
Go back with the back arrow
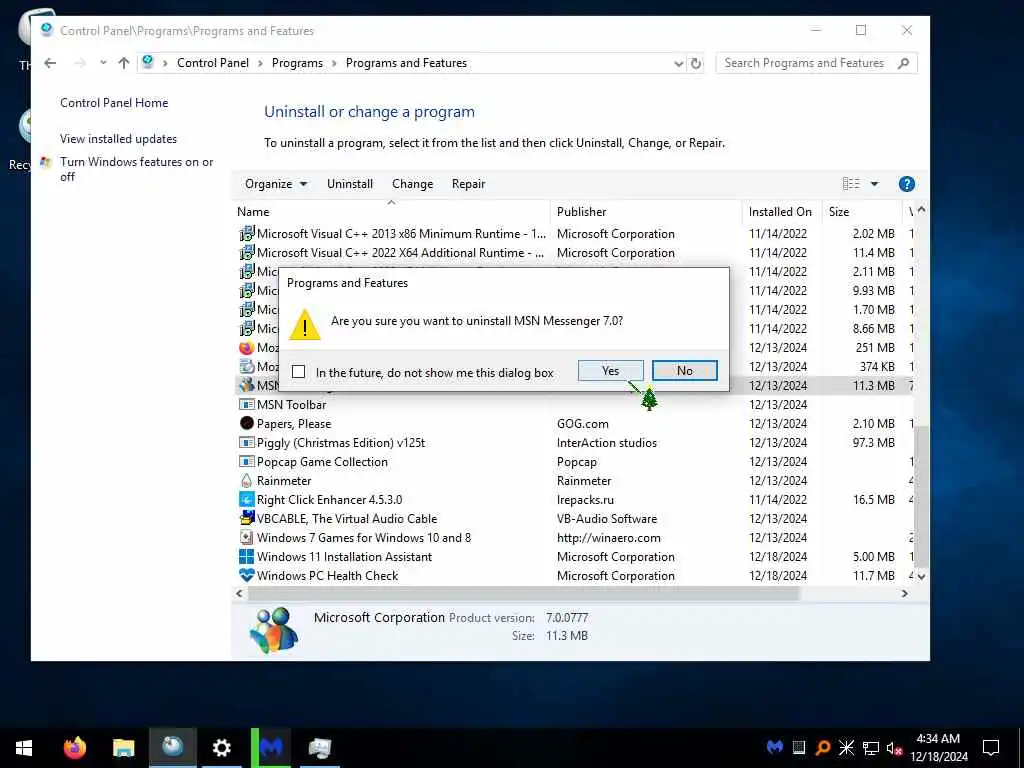(50, 63)
